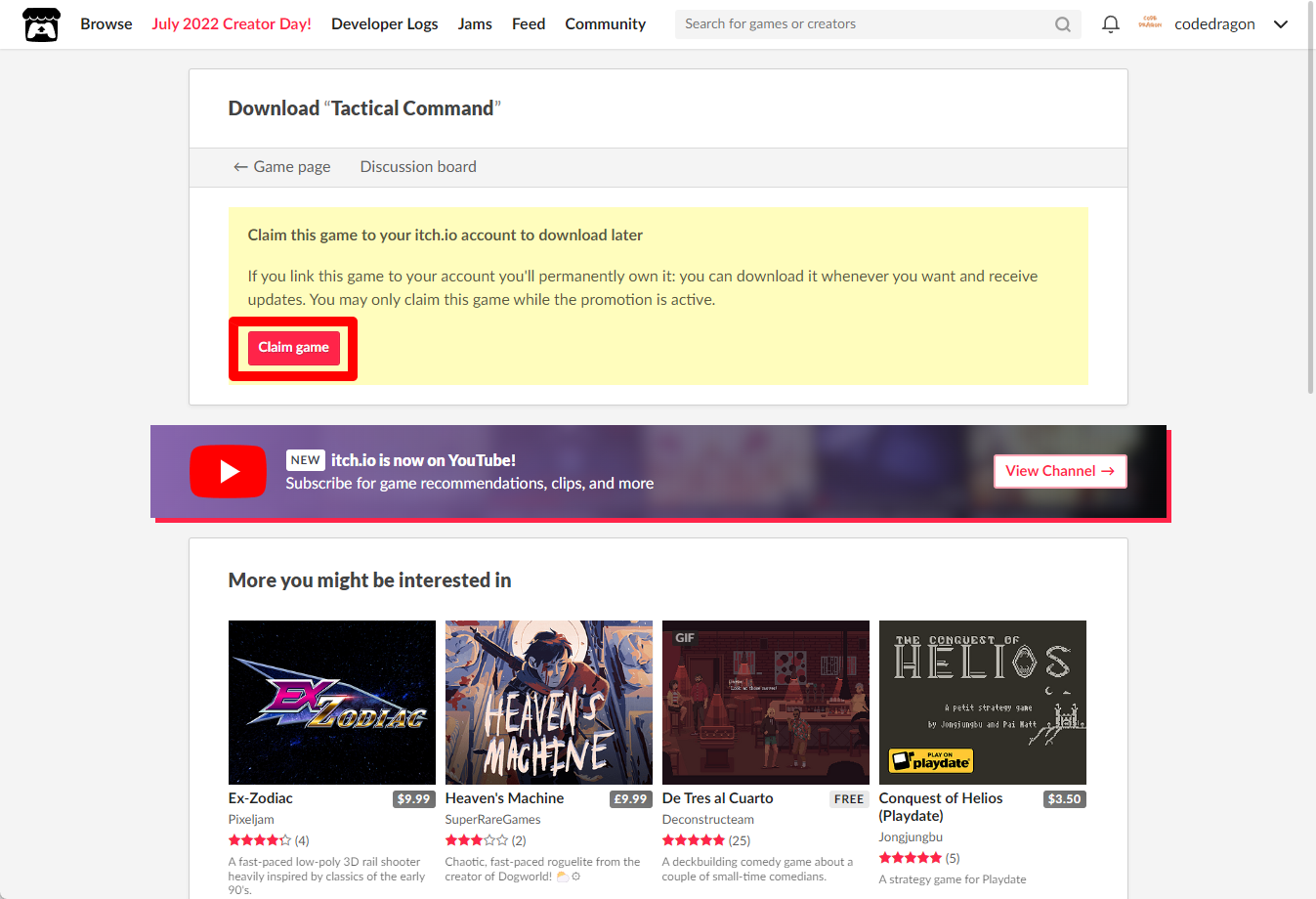1316x899 pixels.
Task: Click the Heaven's Machine title link
Action: (x=504, y=798)
